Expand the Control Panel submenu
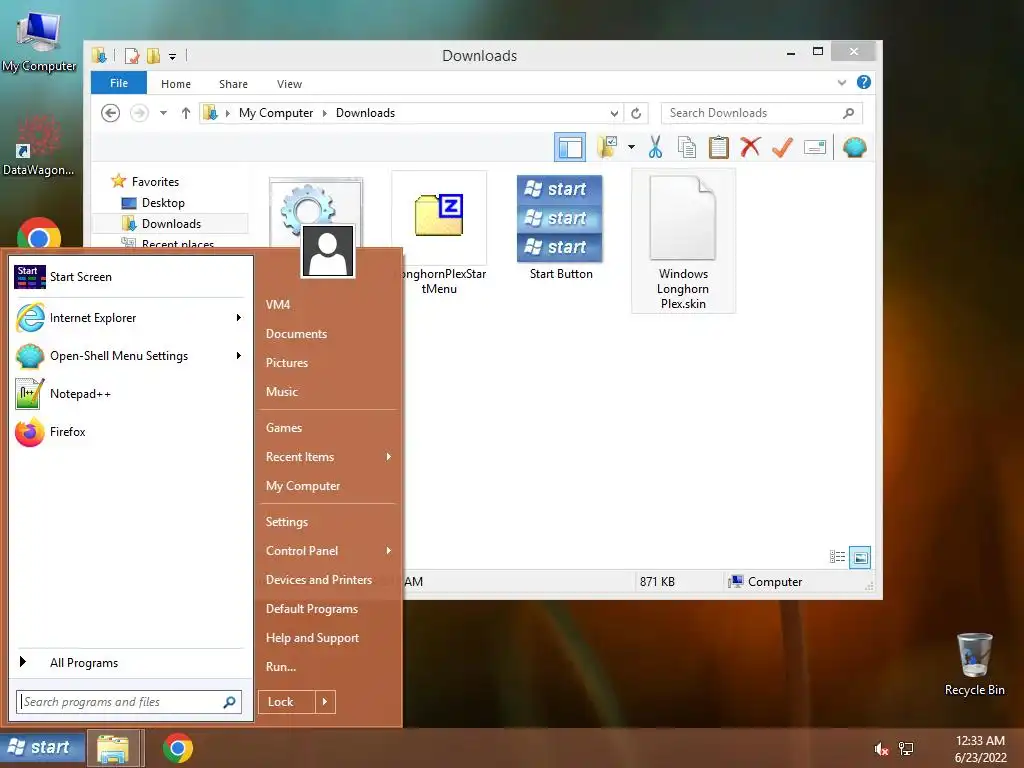This screenshot has height=768, width=1024. (328, 551)
